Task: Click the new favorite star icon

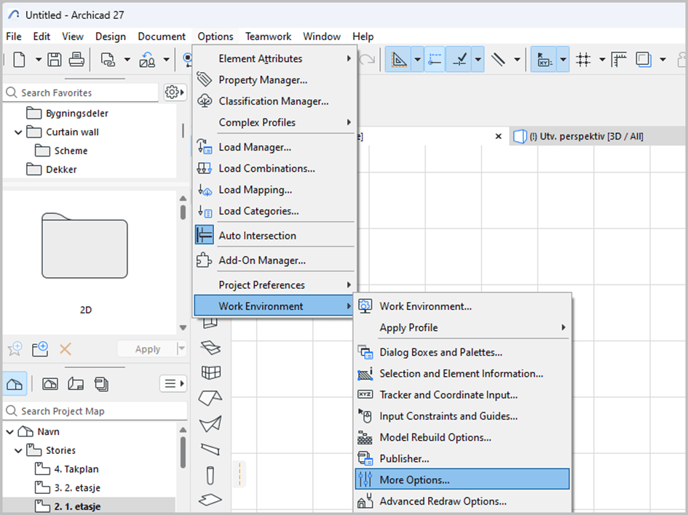Action: point(15,349)
